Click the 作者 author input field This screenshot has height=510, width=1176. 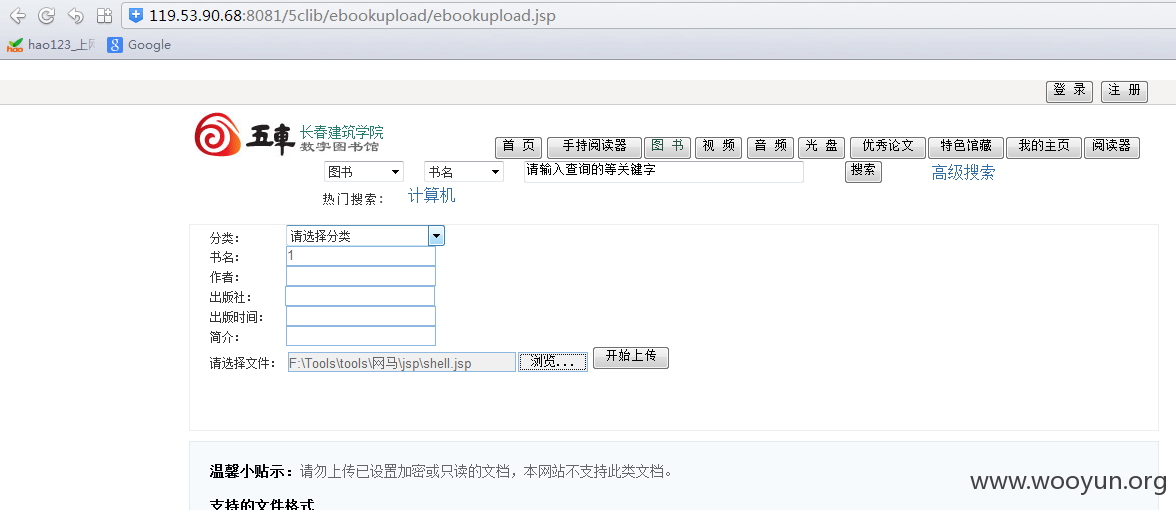click(x=361, y=276)
